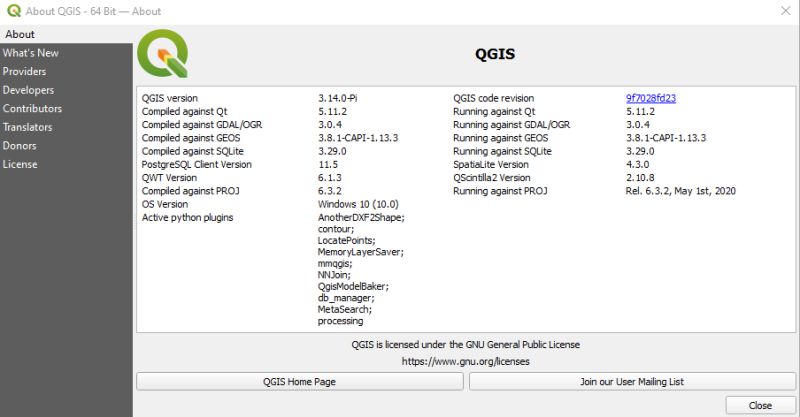Viewport: 800px width, 417px height.
Task: Click the SpatiaLite Version value 4.3.0
Action: pos(638,164)
